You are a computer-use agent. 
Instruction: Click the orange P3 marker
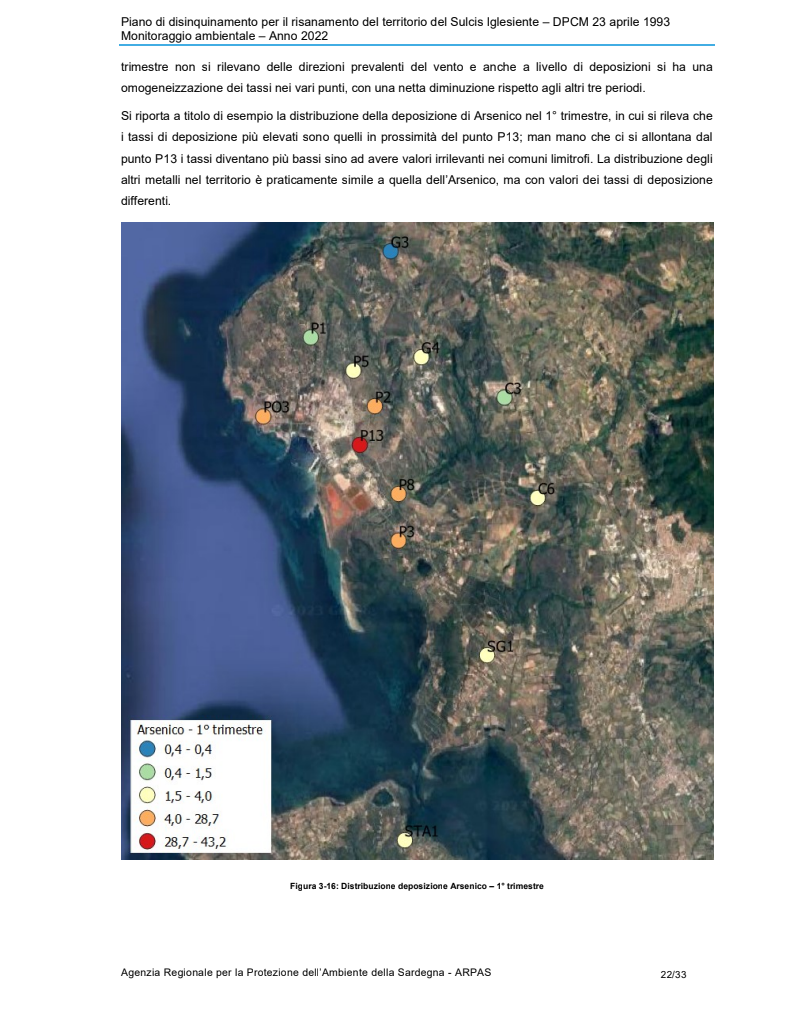pyautogui.click(x=399, y=541)
